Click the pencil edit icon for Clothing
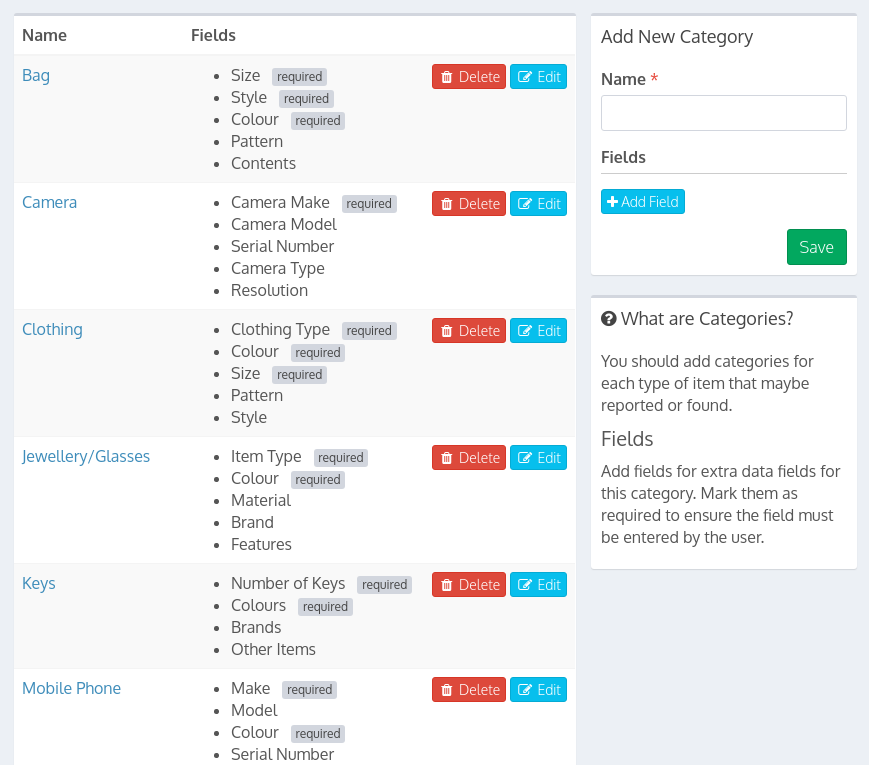The image size is (869, 765). click(x=525, y=331)
